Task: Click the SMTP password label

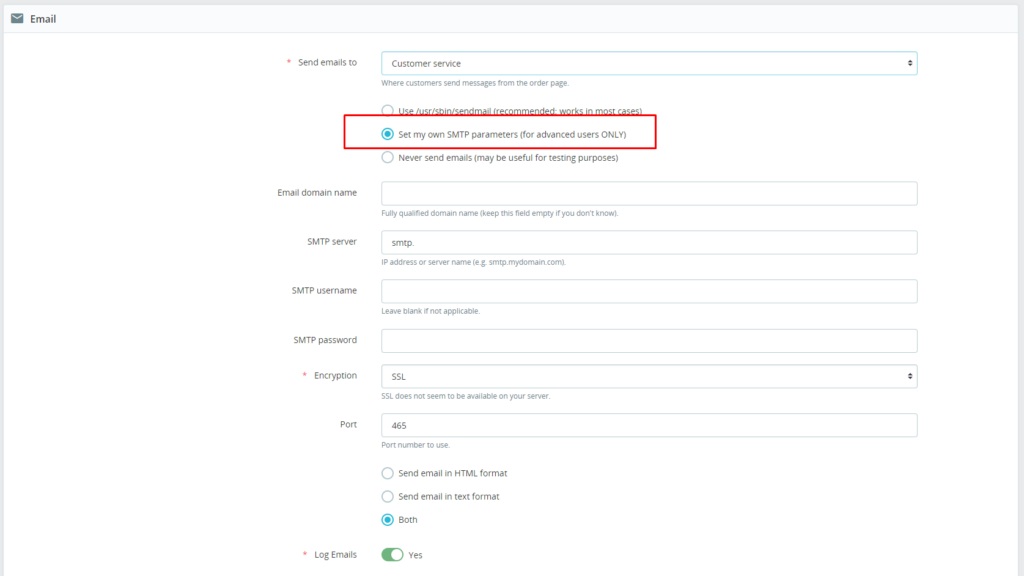Action: (325, 340)
